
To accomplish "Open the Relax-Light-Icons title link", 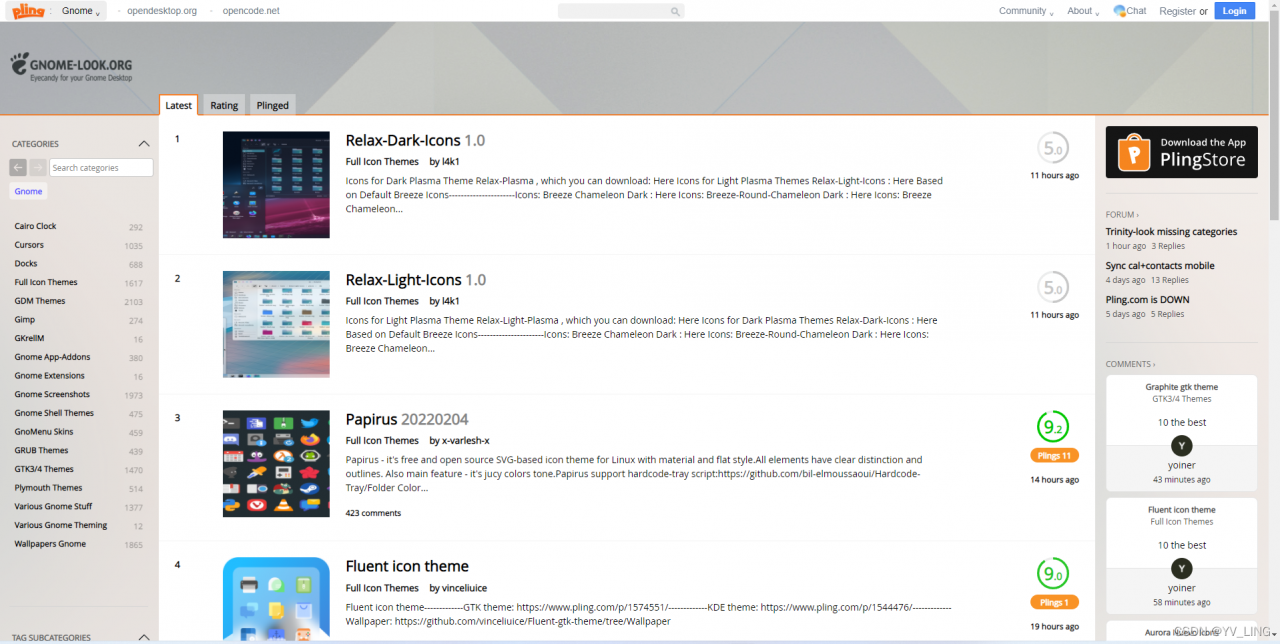I will [417, 280].
